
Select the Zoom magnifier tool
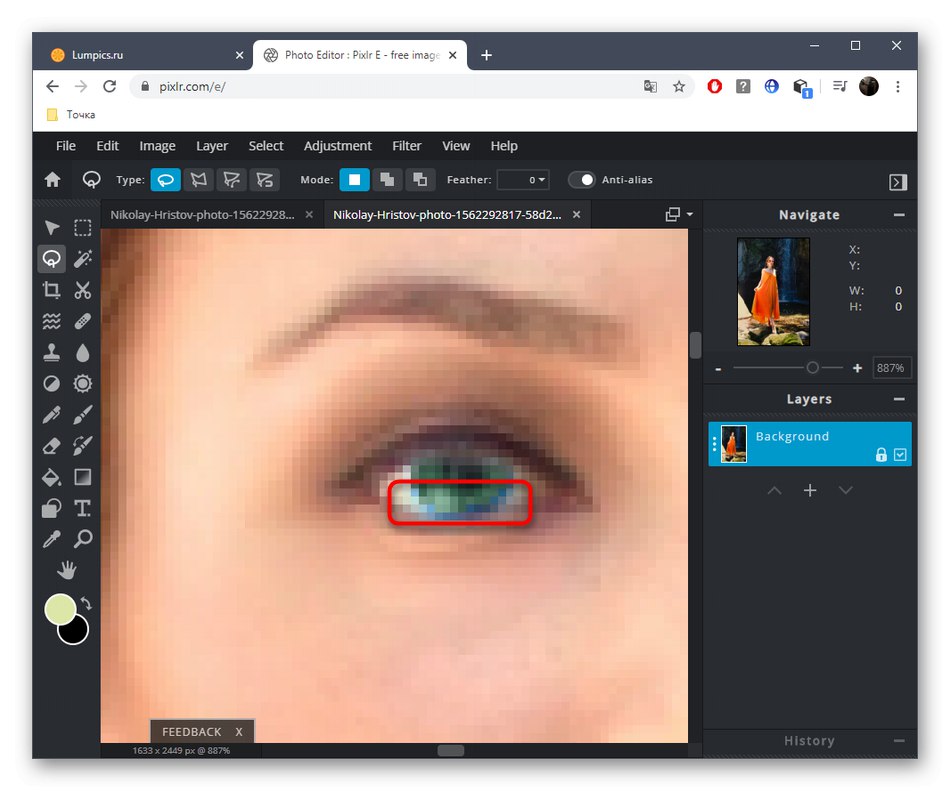(83, 539)
